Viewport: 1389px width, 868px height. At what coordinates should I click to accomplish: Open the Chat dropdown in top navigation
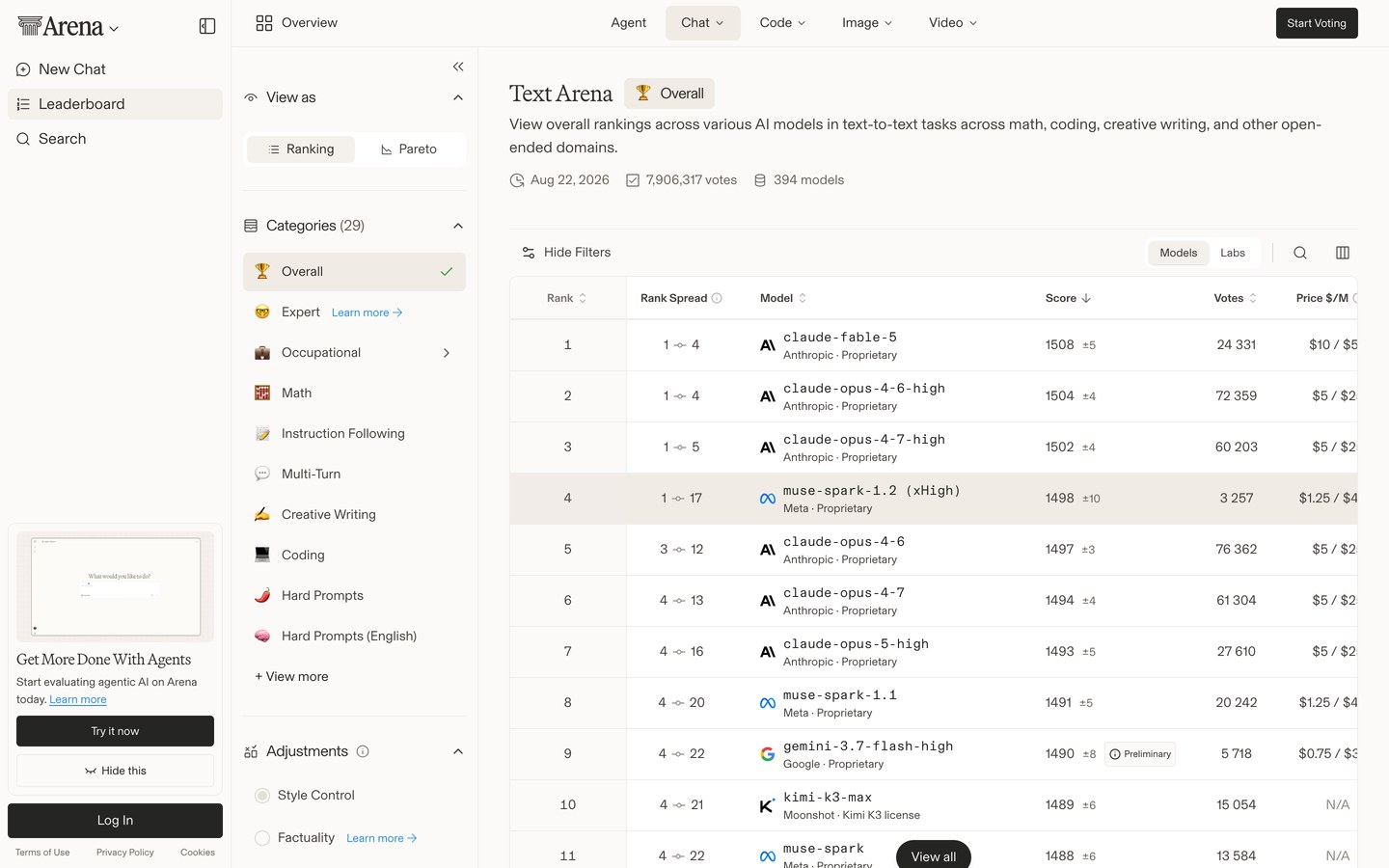[x=703, y=23]
